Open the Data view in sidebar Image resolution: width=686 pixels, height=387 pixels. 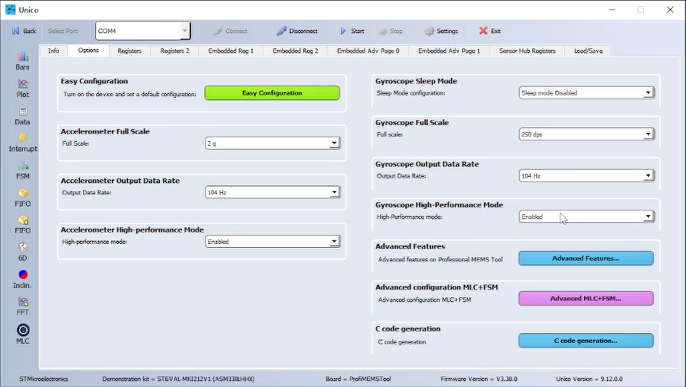point(23,116)
